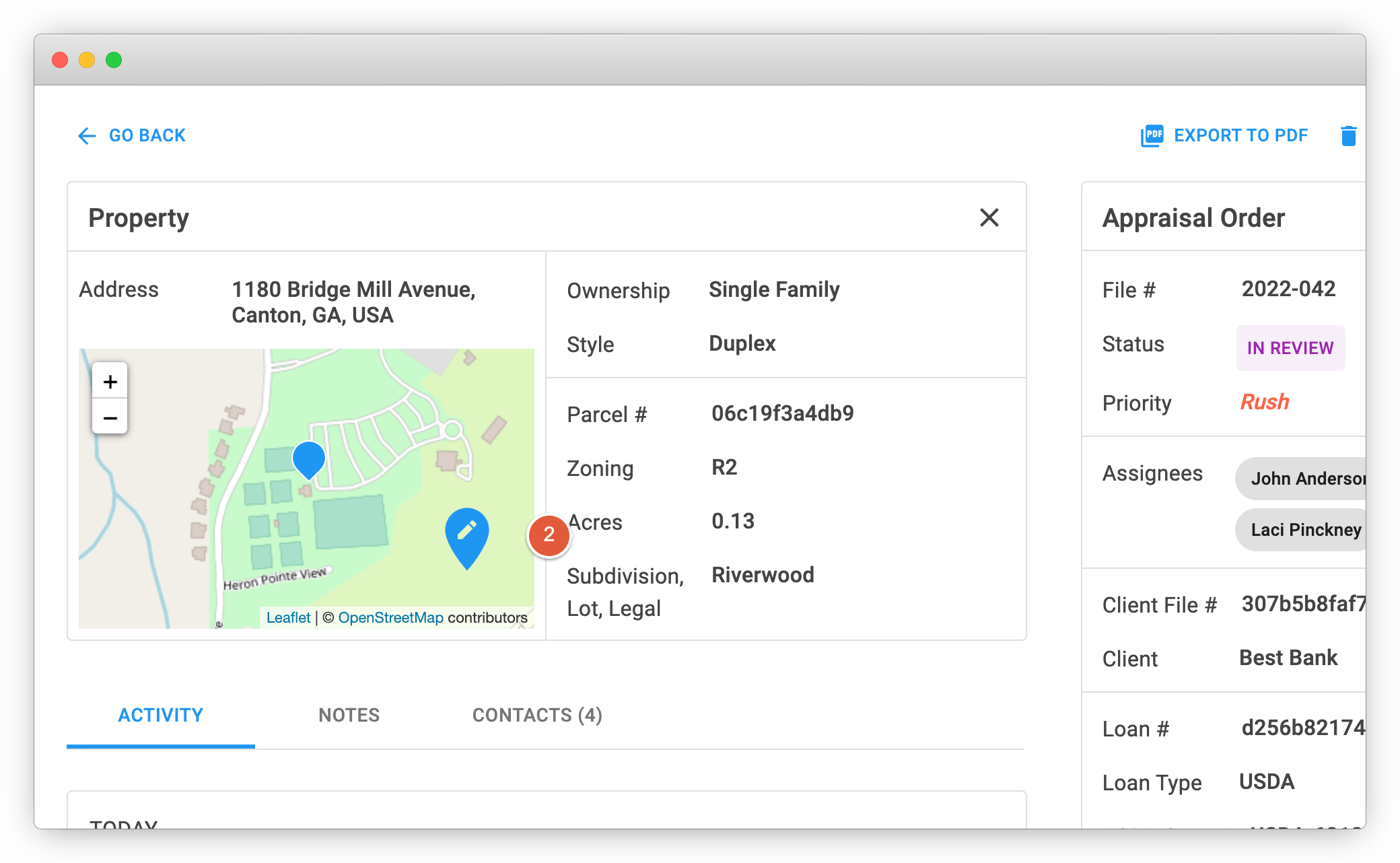Open the OpenStreetMap attribution link
The height and width of the screenshot is (863, 1400).
[x=391, y=617]
